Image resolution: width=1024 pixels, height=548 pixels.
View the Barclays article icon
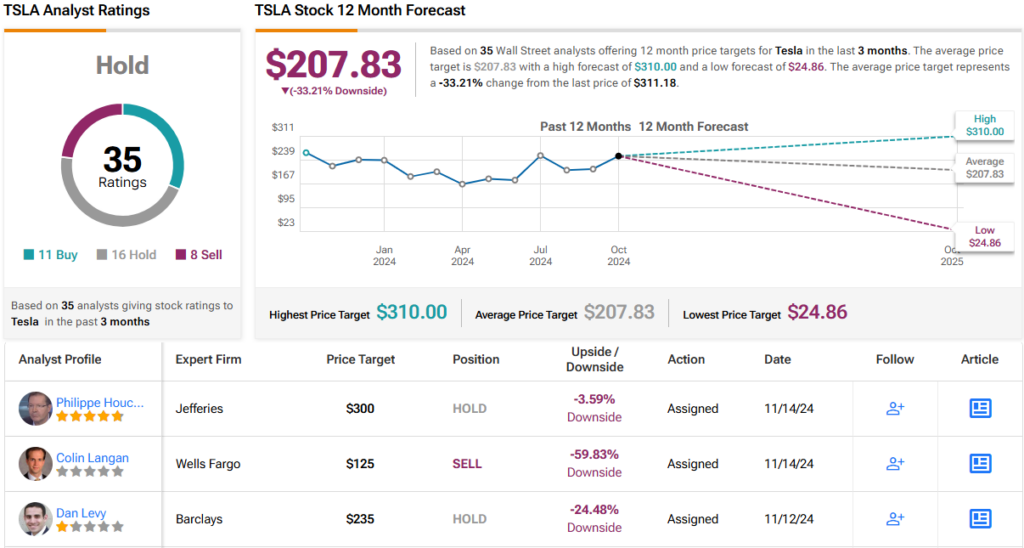pos(980,518)
